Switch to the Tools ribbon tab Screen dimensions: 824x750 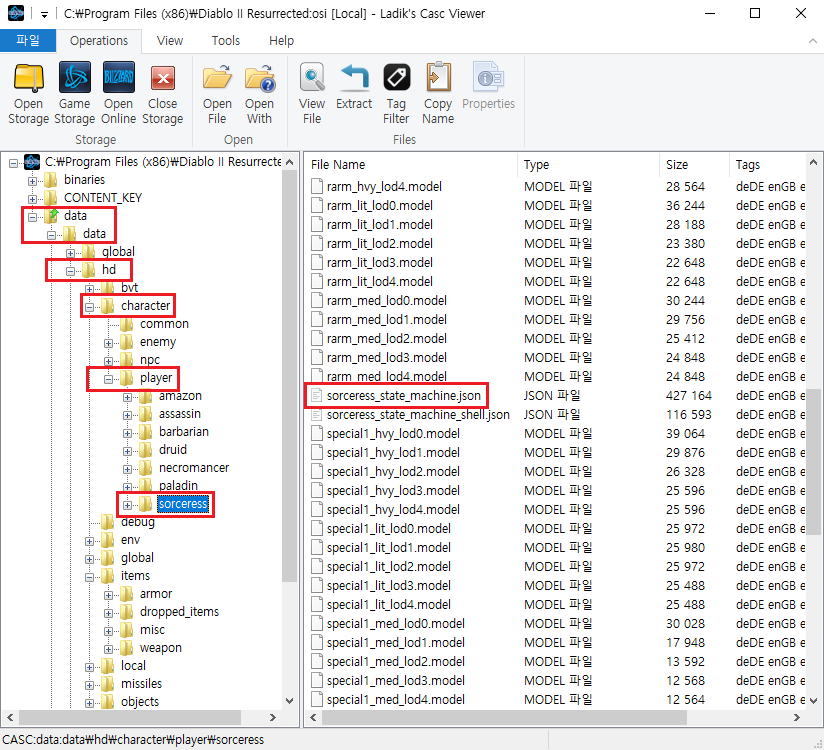point(225,40)
